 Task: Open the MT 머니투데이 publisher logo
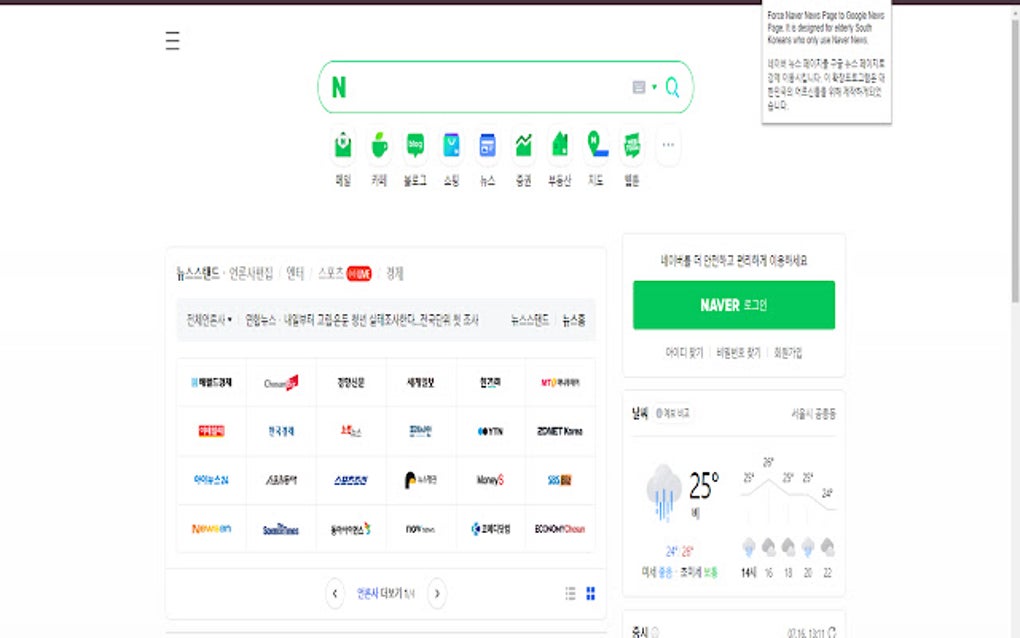(x=560, y=382)
